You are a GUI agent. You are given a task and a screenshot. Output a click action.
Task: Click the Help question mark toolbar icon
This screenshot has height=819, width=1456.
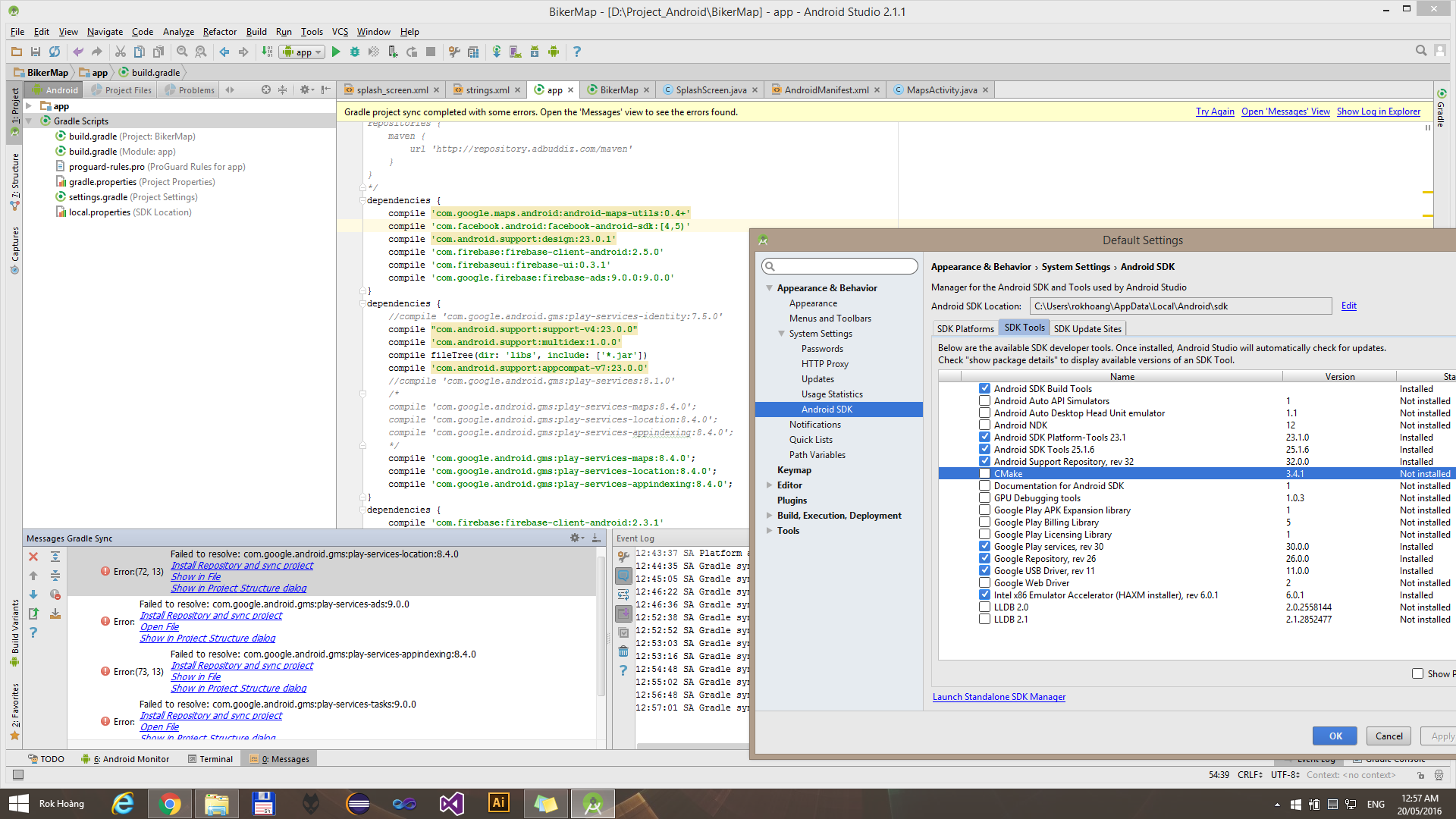pyautogui.click(x=577, y=52)
